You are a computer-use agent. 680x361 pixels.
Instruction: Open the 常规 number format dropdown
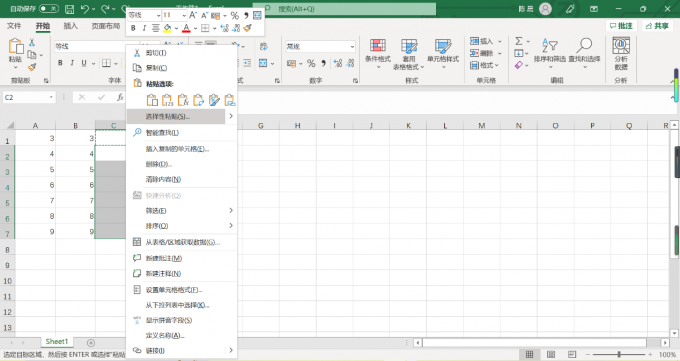(x=352, y=46)
